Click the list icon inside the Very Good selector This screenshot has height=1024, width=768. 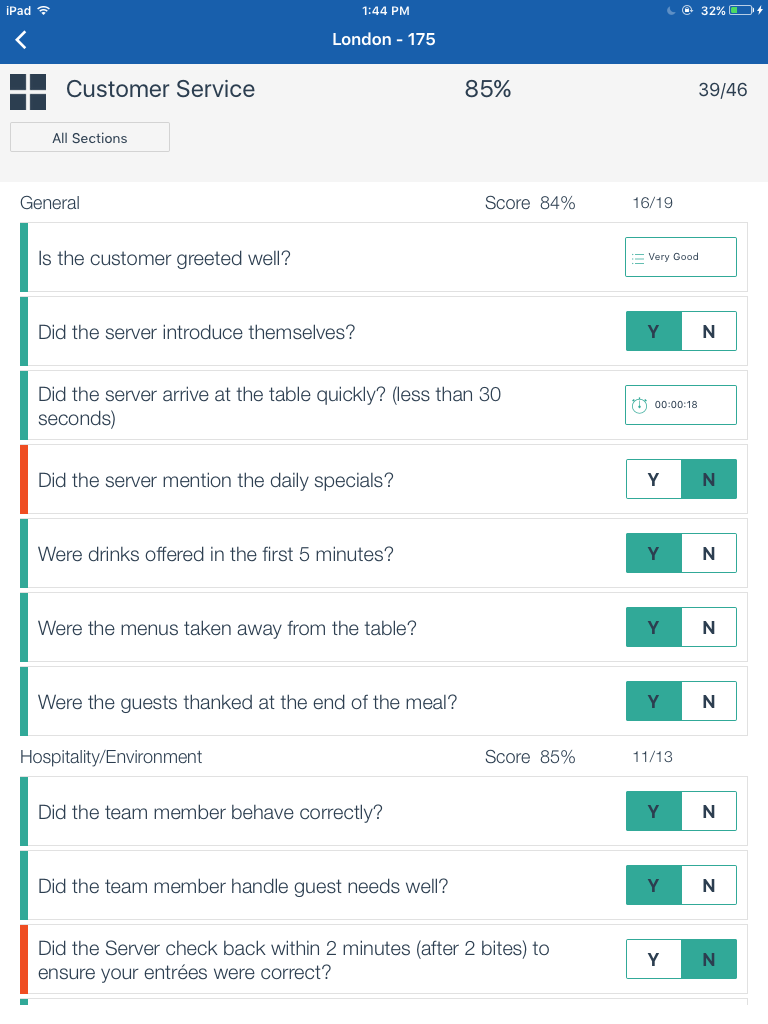(640, 256)
